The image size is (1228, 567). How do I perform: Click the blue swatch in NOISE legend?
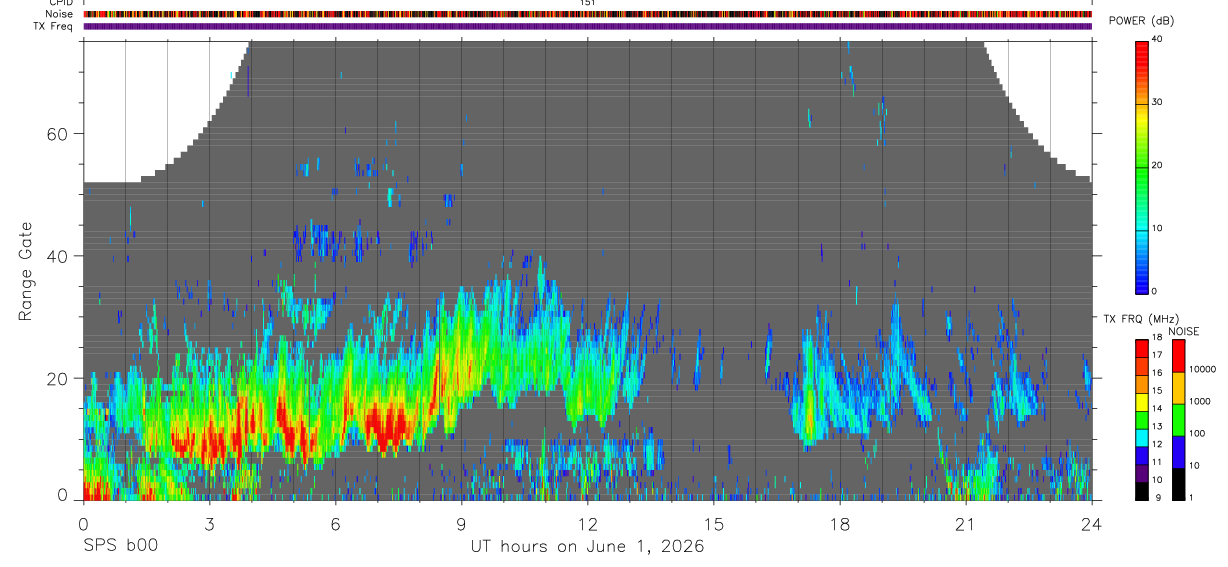coord(1178,452)
